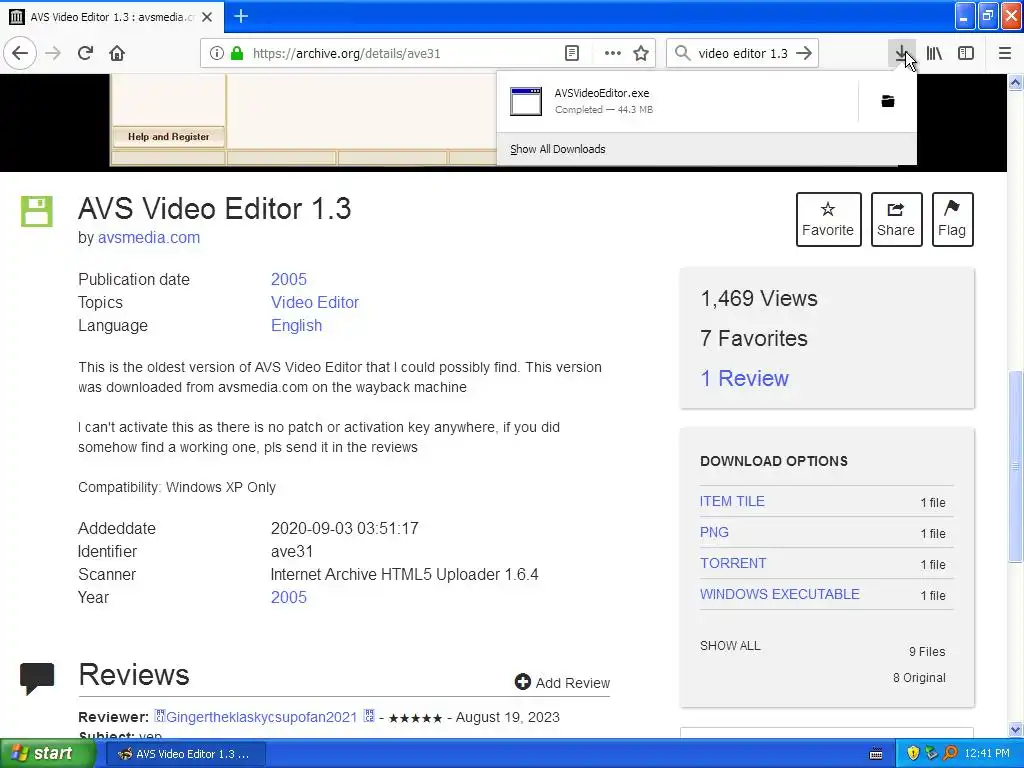Click SHOW ALL download files
Image resolution: width=1024 pixels, height=768 pixels.
pos(730,646)
